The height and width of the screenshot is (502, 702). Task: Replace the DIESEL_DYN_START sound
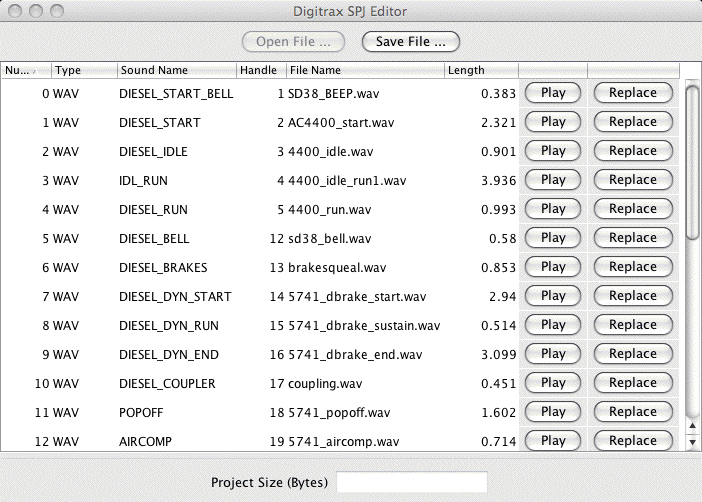point(632,296)
